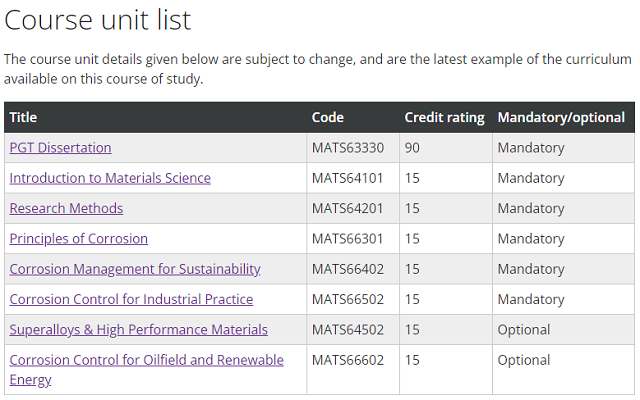Select the code MATS63330
Viewport: 640px width, 400px height.
pos(348,148)
